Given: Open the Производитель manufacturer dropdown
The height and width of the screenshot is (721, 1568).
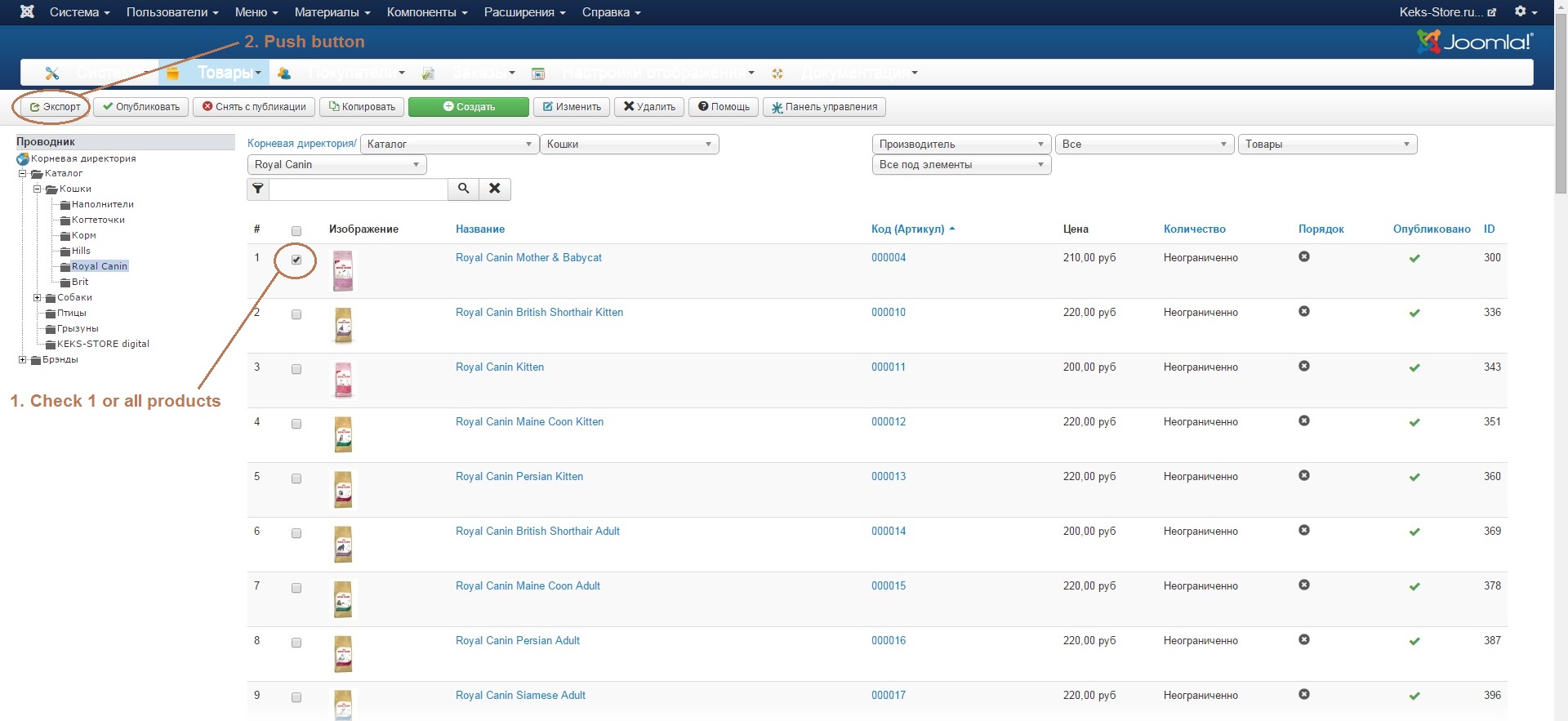Looking at the screenshot, I should 962,145.
